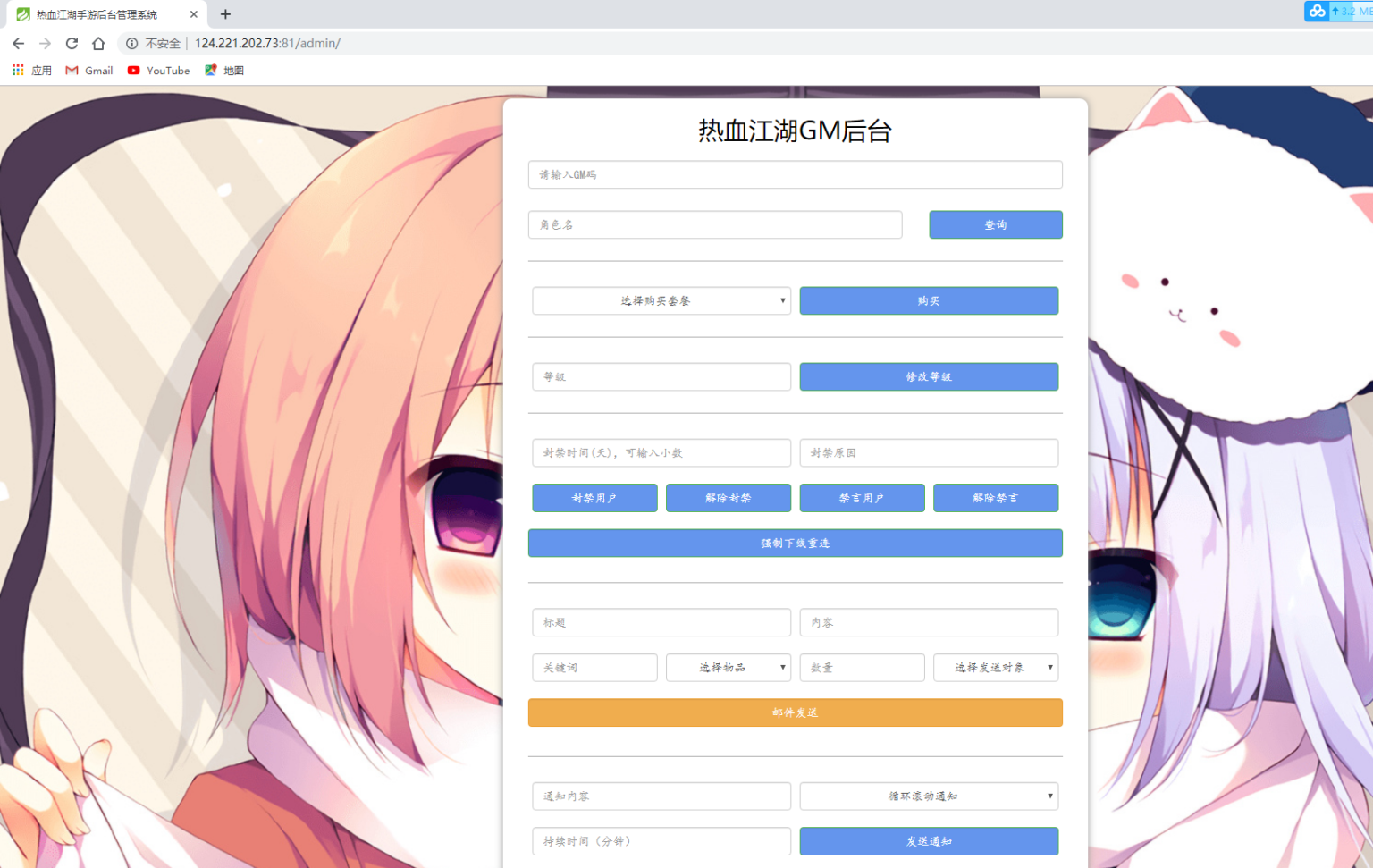The height and width of the screenshot is (868, 1373).
Task: Expand the 选择购买套餐 dropdown
Action: 661,300
